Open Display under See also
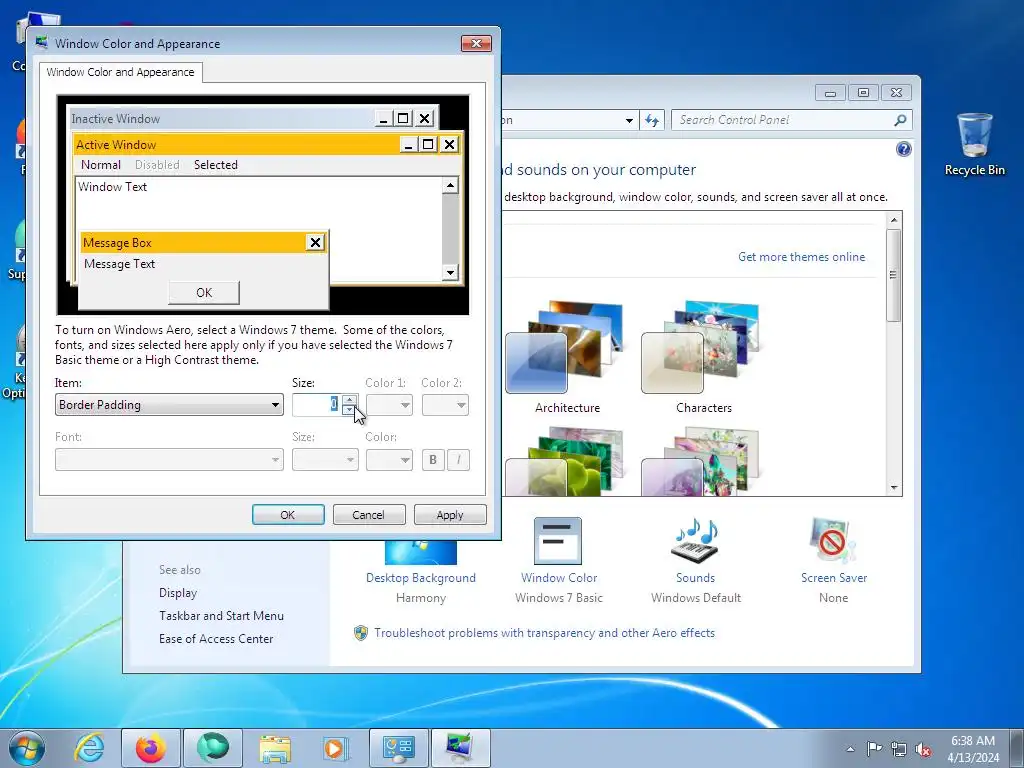Image resolution: width=1024 pixels, height=768 pixels. tap(178, 593)
